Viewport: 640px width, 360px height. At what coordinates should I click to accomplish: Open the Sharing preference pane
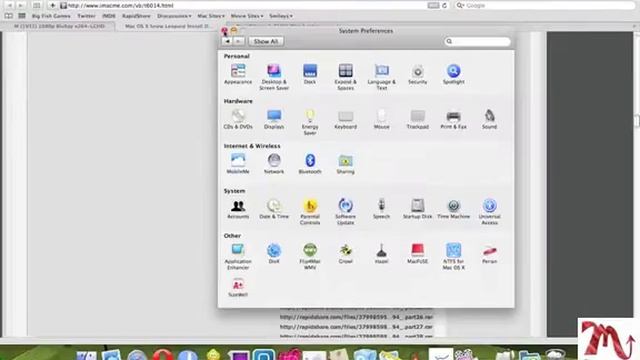point(346,164)
